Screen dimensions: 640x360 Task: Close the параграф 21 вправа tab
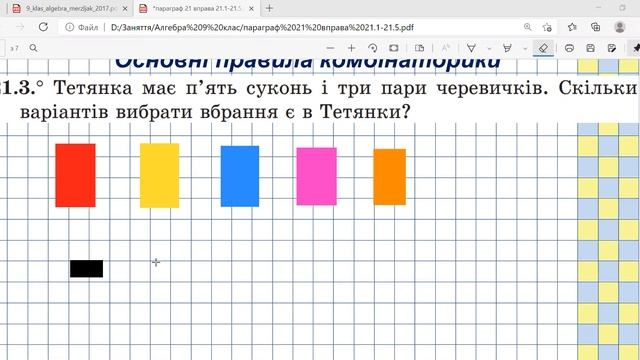251,8
